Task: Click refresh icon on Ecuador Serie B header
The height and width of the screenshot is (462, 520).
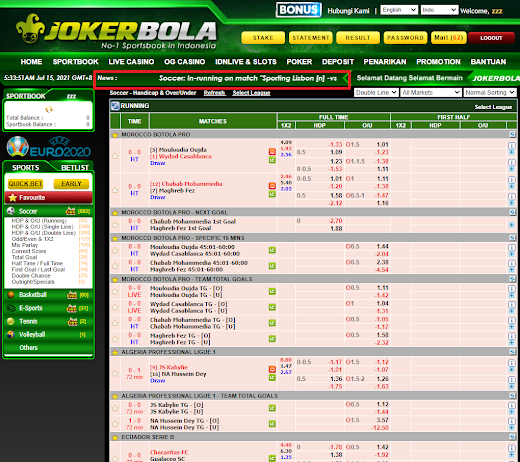Action: click(512, 437)
